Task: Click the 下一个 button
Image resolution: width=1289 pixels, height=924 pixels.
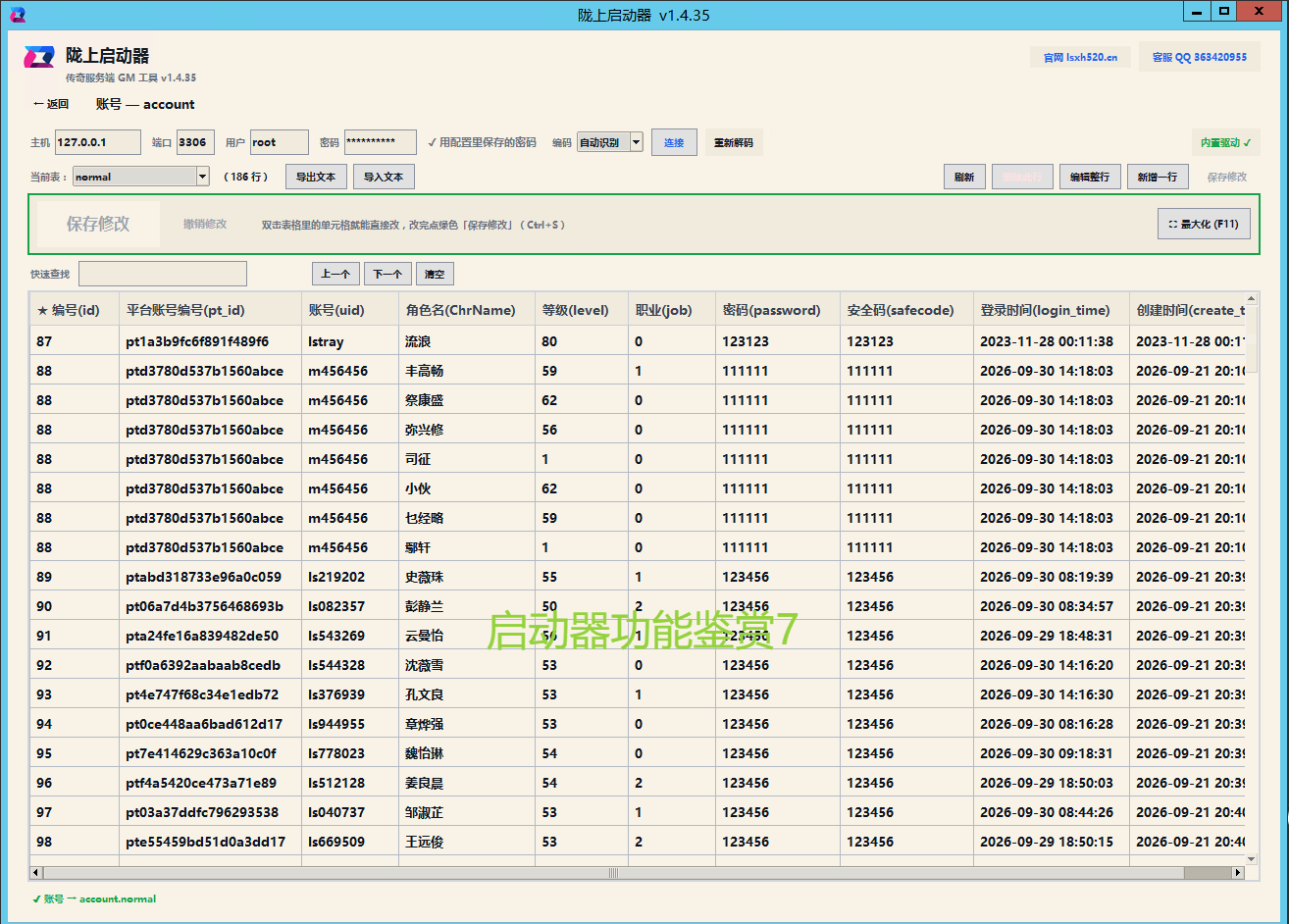Action: [x=387, y=274]
